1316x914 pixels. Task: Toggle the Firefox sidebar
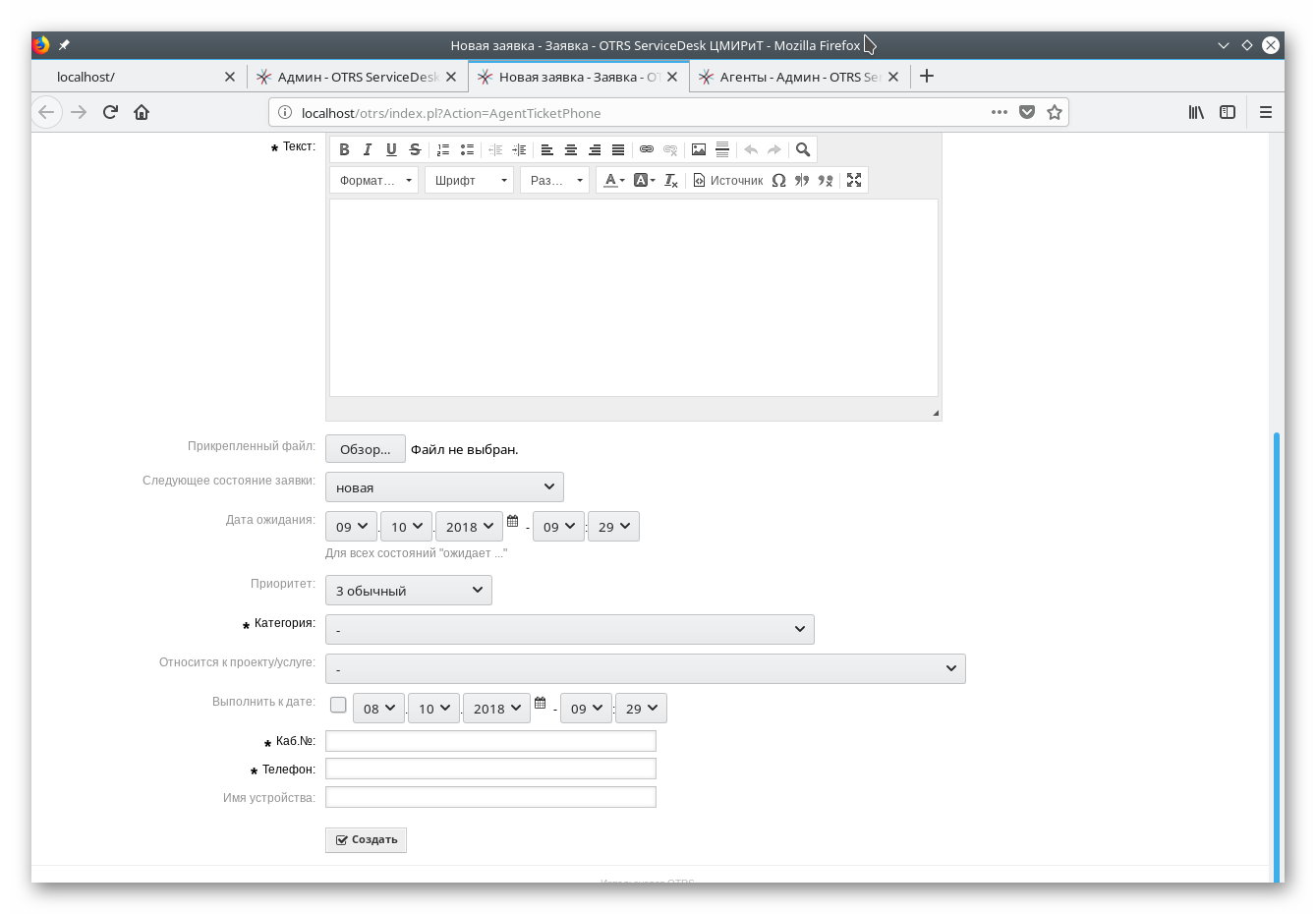(1228, 112)
